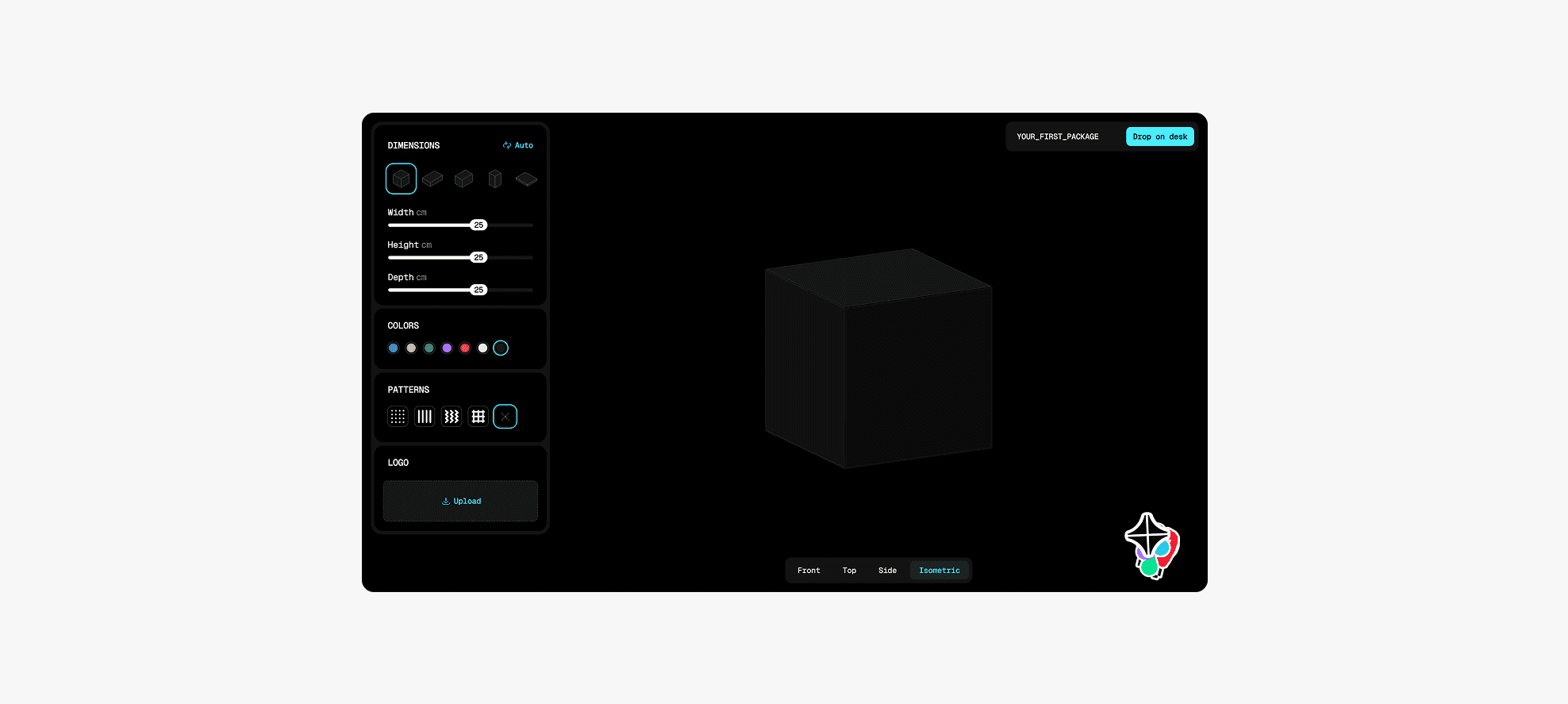The height and width of the screenshot is (704, 1568).
Task: Select the tall narrow box shape preset
Action: (x=495, y=179)
